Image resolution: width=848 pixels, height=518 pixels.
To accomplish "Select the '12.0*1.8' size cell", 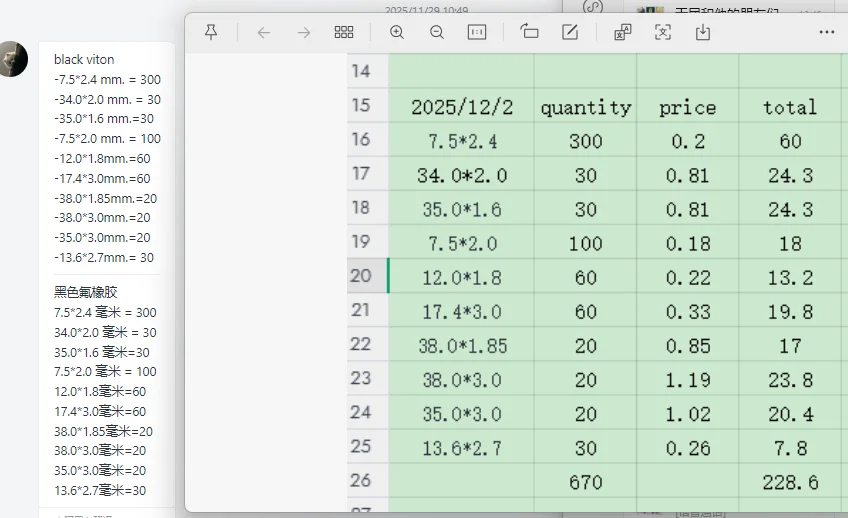I will 461,276.
